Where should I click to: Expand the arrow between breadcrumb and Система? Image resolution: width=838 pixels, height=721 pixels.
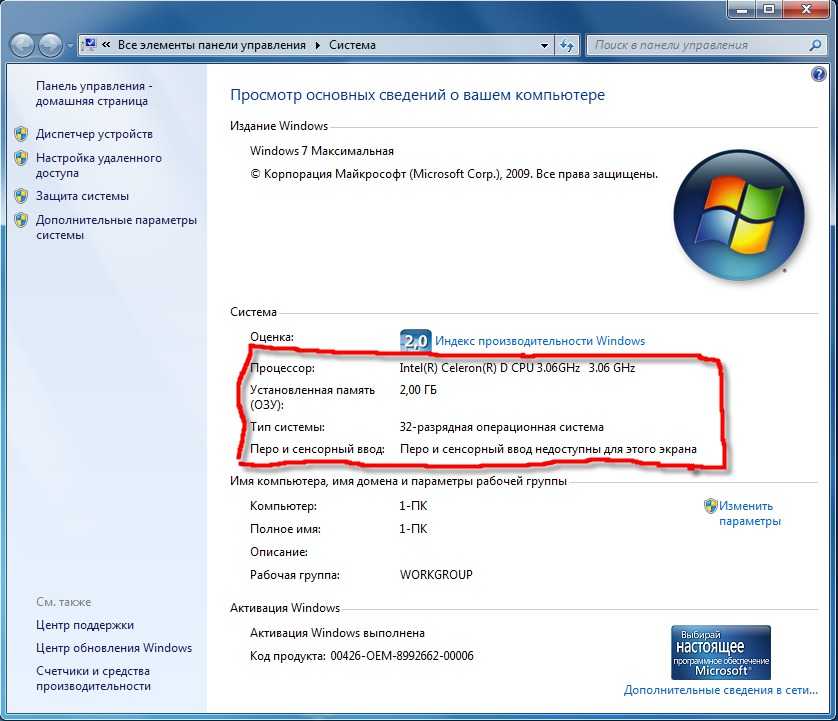coord(317,45)
